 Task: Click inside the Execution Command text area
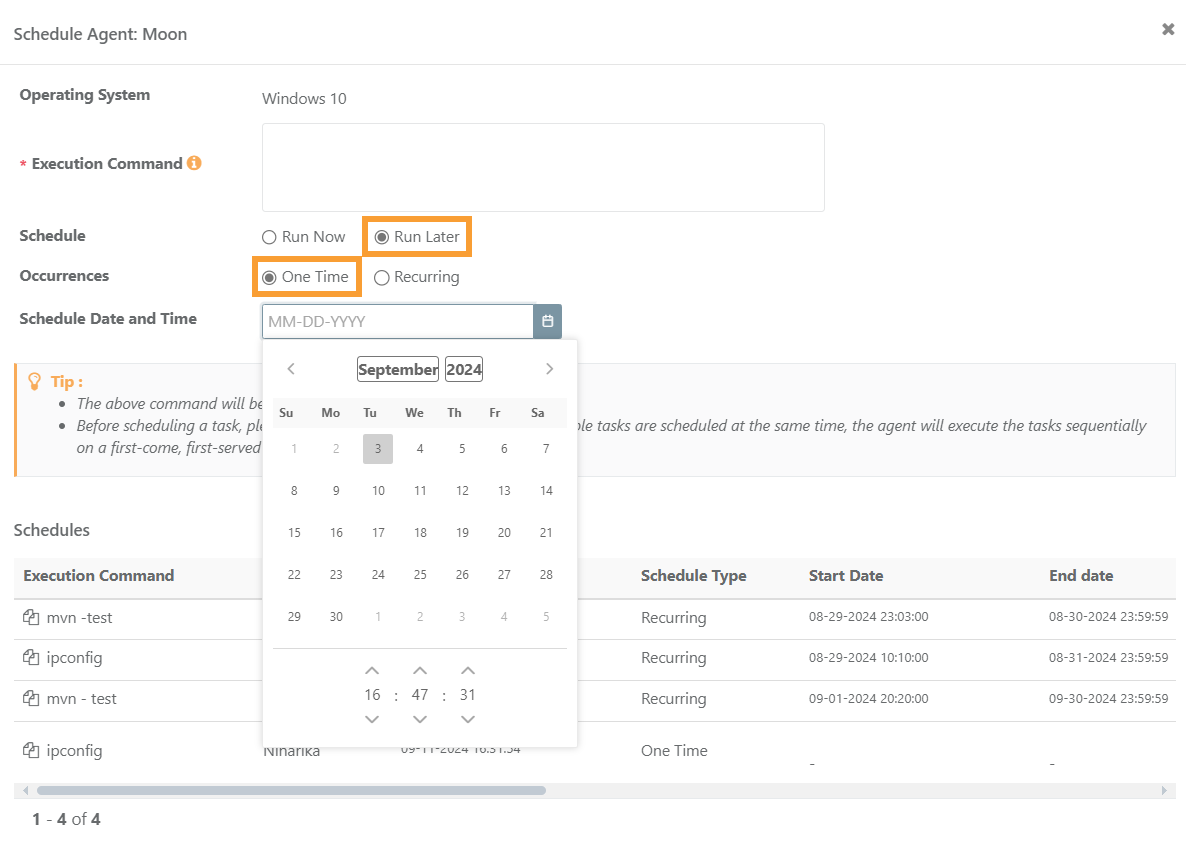coord(543,166)
